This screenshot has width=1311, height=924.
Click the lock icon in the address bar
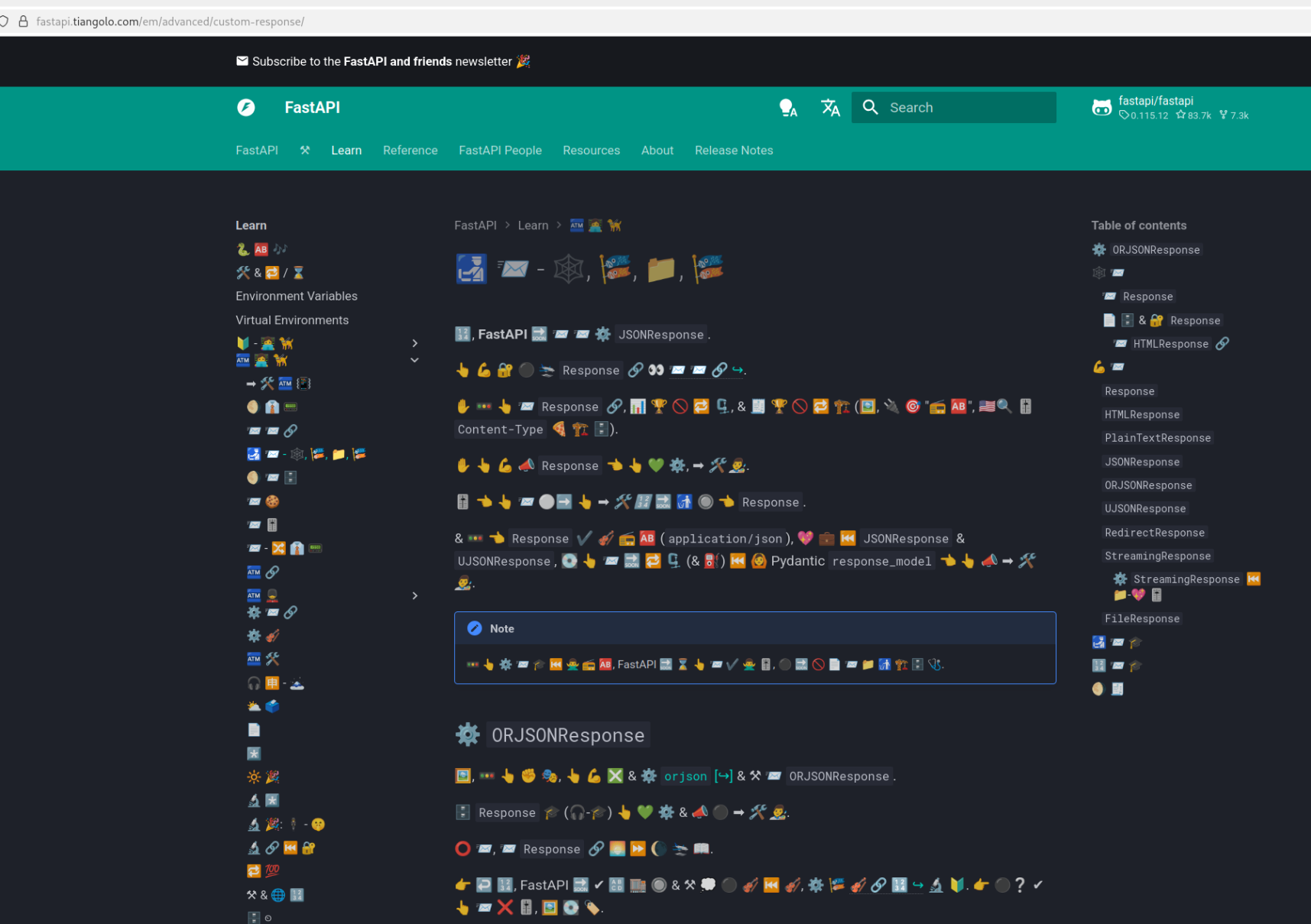(x=23, y=21)
